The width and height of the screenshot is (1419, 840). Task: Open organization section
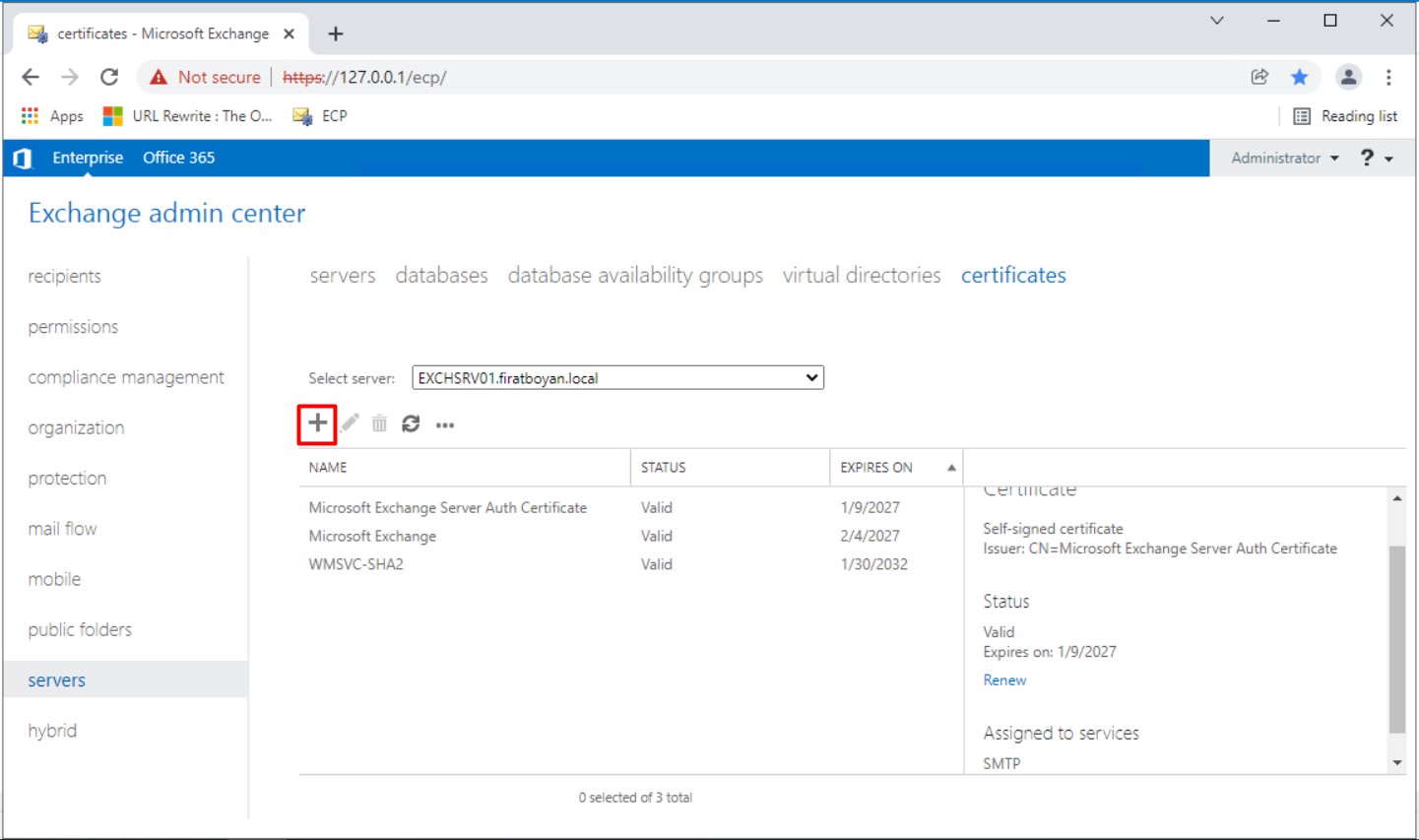(x=76, y=428)
